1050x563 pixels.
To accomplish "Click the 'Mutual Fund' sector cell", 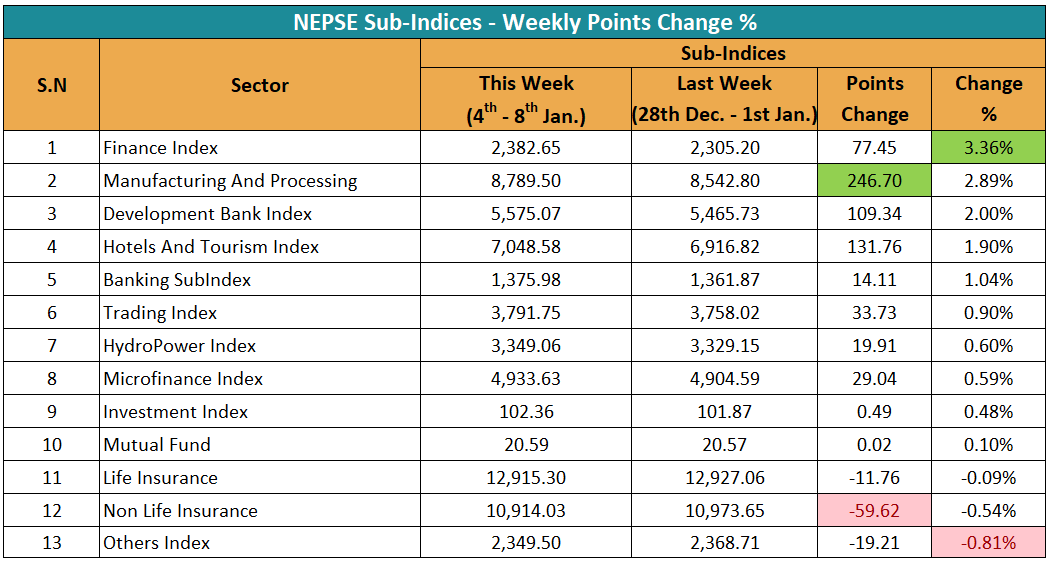I will pyautogui.click(x=157, y=445).
